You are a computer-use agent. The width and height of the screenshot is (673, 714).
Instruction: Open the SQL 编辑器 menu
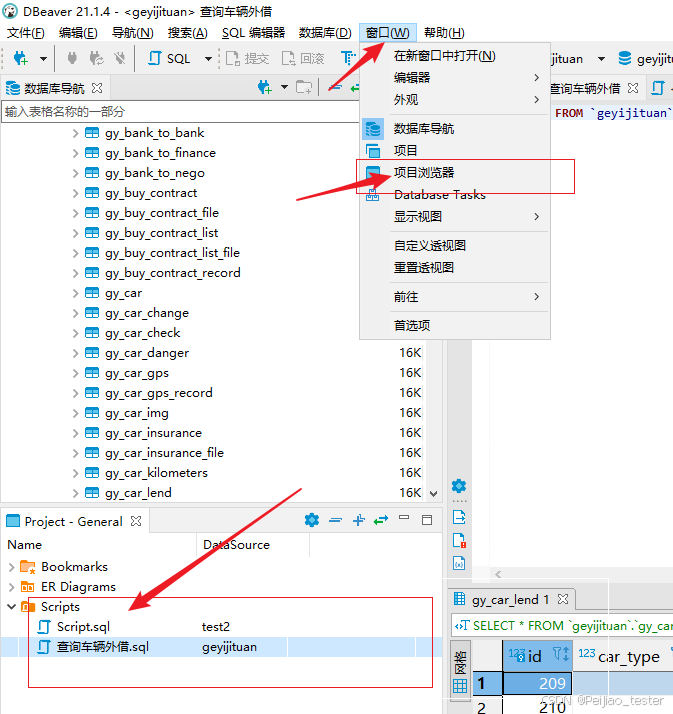pyautogui.click(x=253, y=33)
